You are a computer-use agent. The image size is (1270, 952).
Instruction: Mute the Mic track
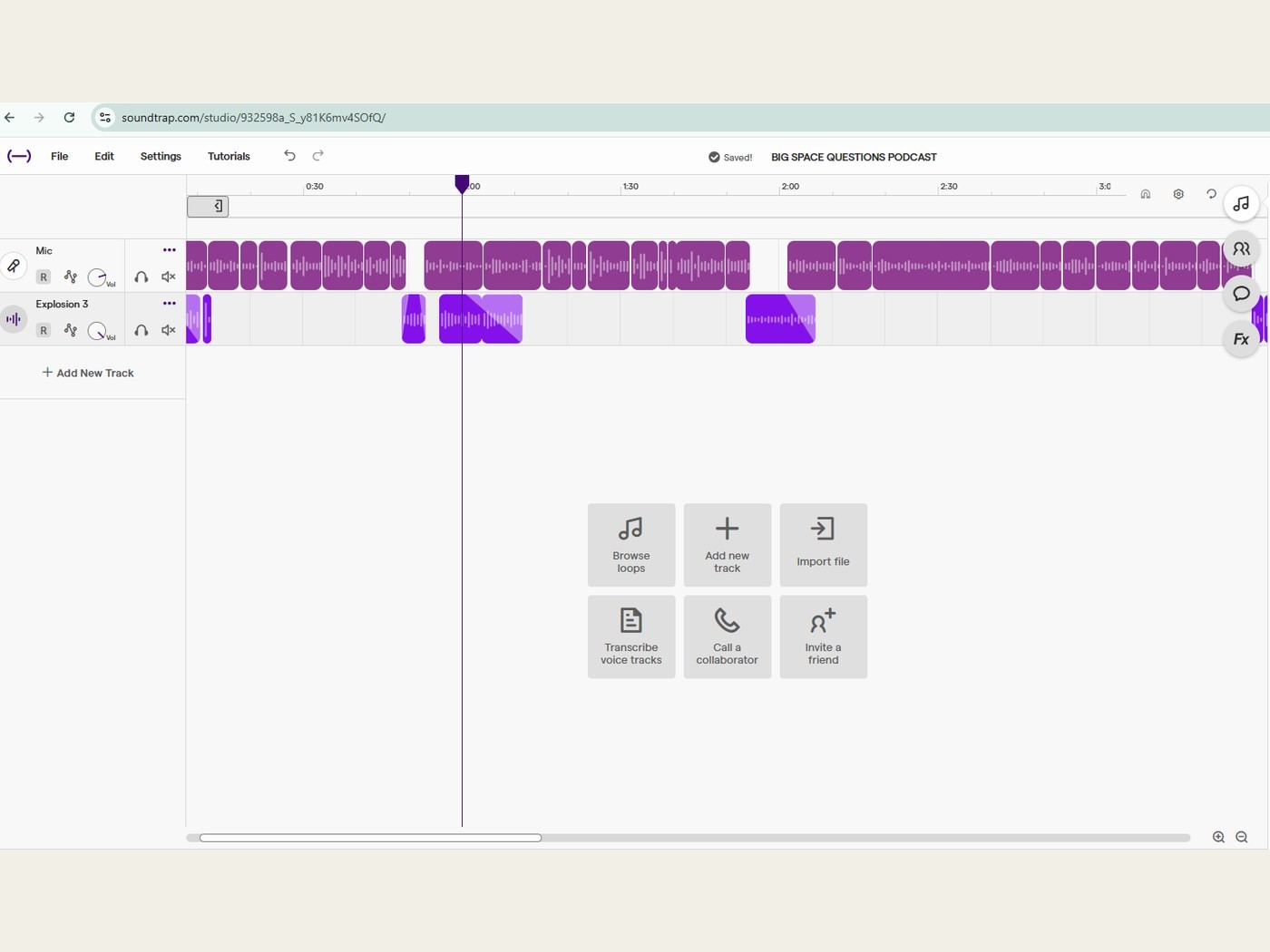coord(168,277)
